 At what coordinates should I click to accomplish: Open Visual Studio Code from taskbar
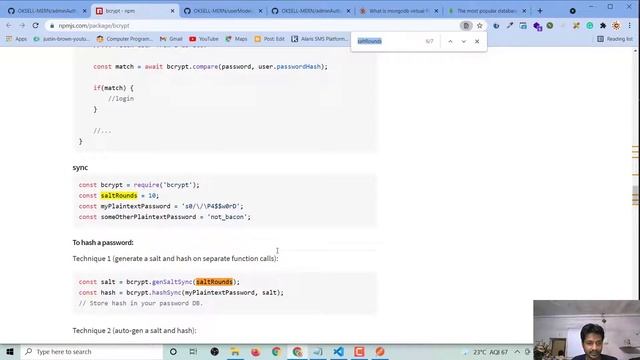(x=338, y=351)
